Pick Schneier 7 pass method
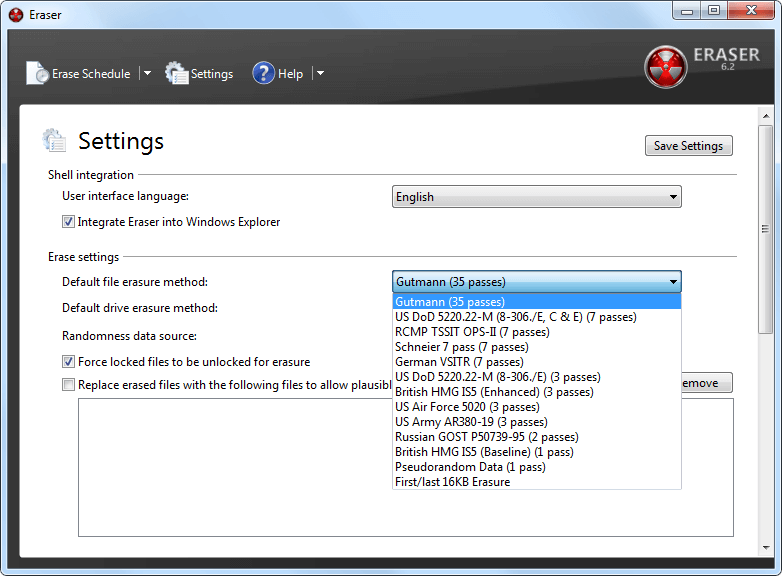 448,347
